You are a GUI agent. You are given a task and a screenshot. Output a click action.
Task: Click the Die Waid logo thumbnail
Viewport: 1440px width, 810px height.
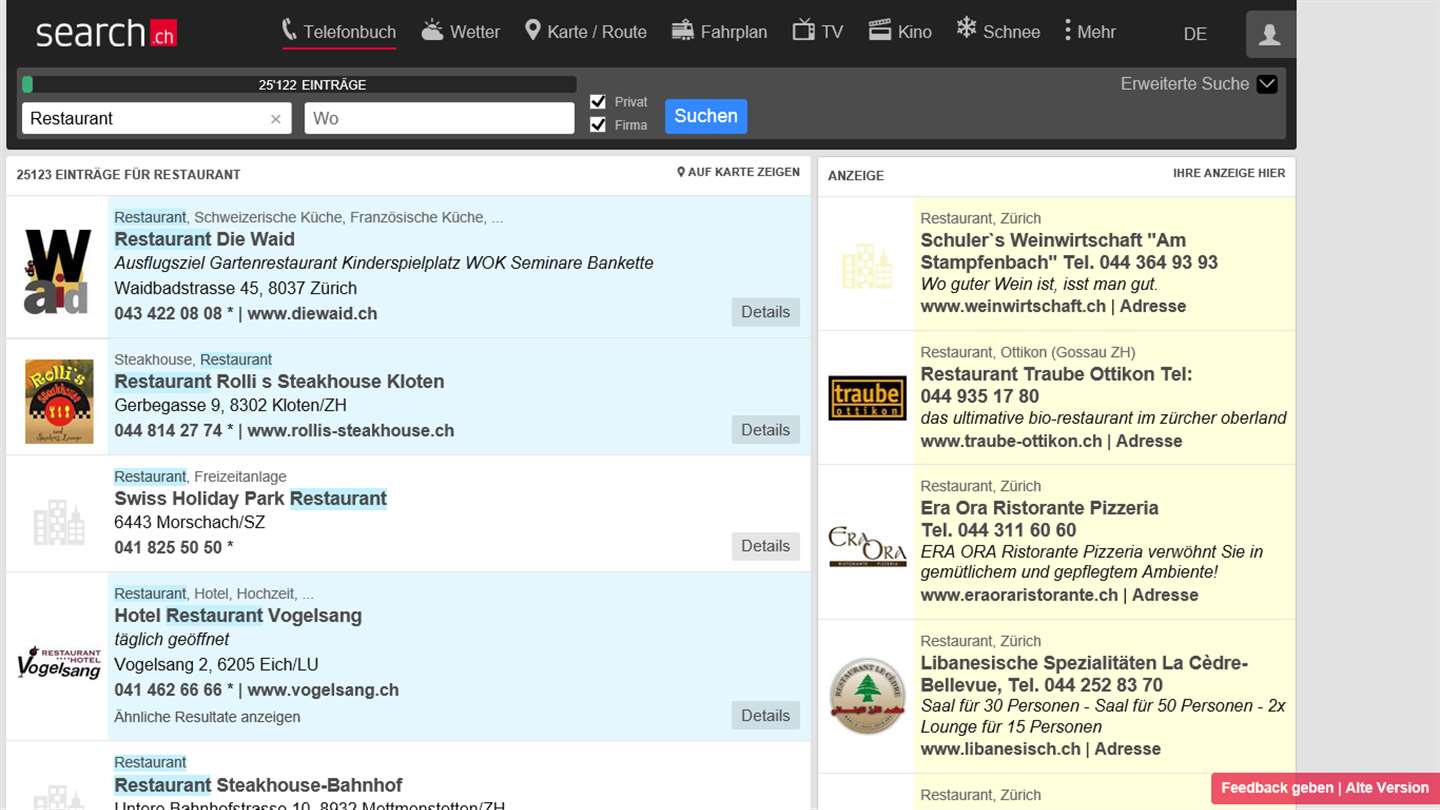coord(57,271)
